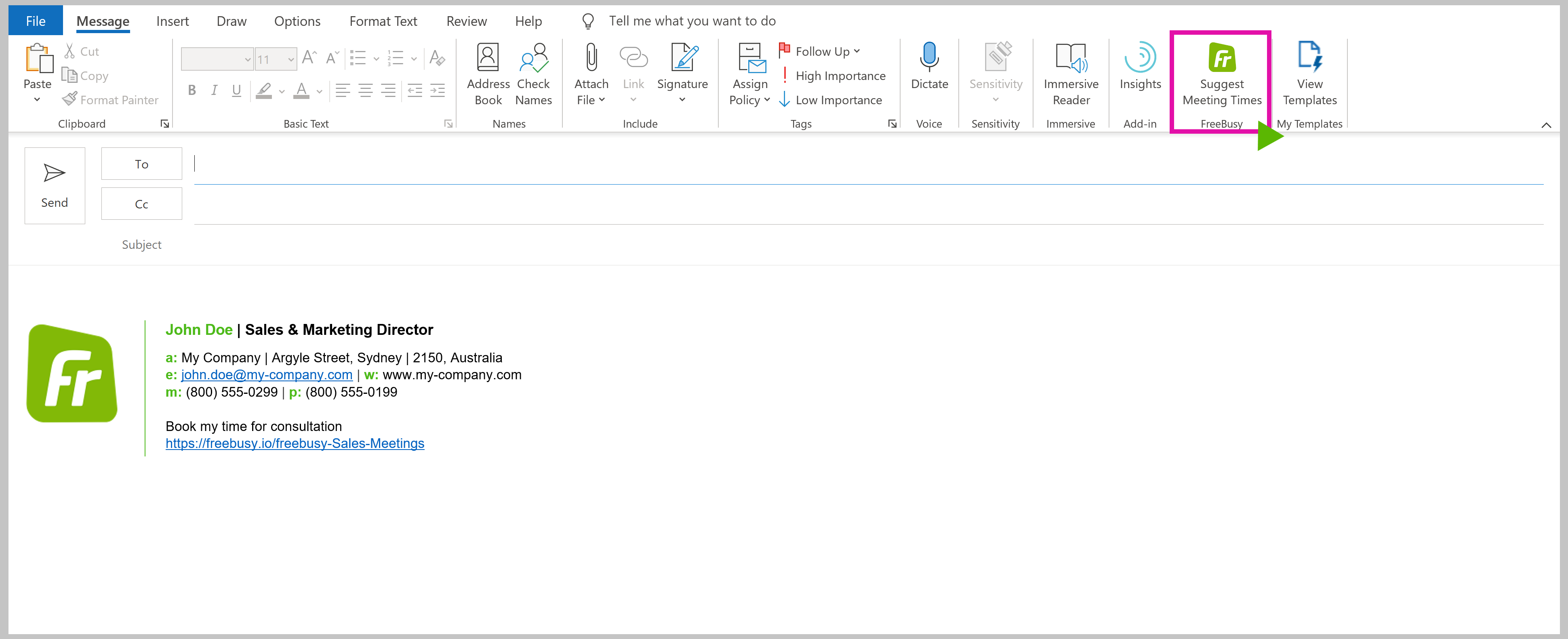Open the Address Book

tap(488, 74)
